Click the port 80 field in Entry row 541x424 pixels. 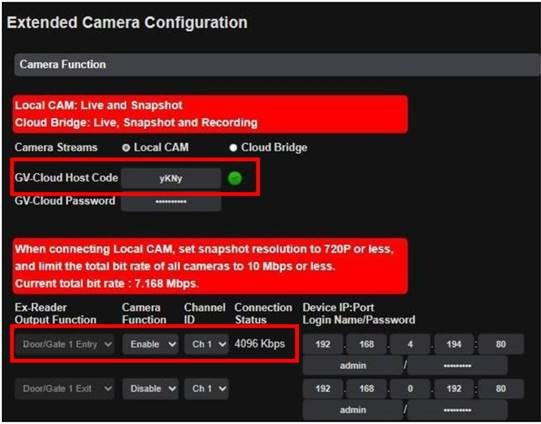(501, 344)
